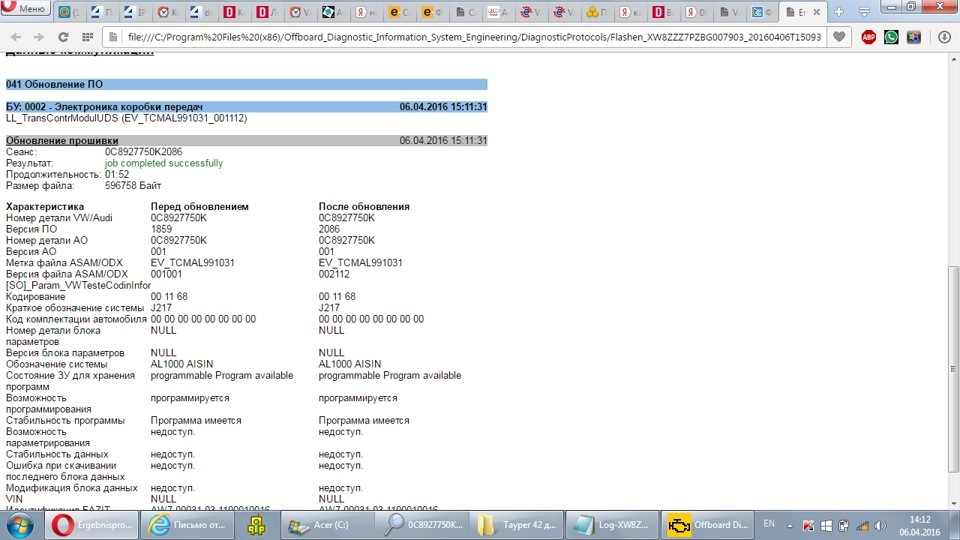This screenshot has width=960, height=540.
Task: Click duration value '01:52'
Action: click(x=117, y=174)
